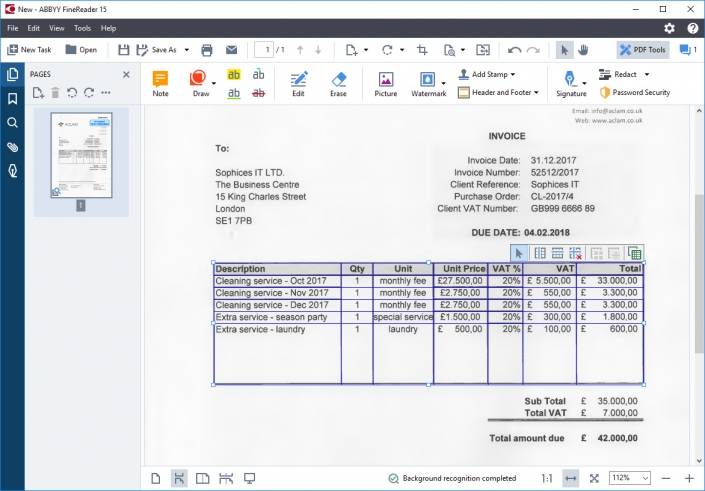The height and width of the screenshot is (491, 705).
Task: Select page 1 thumbnail in Pages panel
Action: click(x=81, y=155)
